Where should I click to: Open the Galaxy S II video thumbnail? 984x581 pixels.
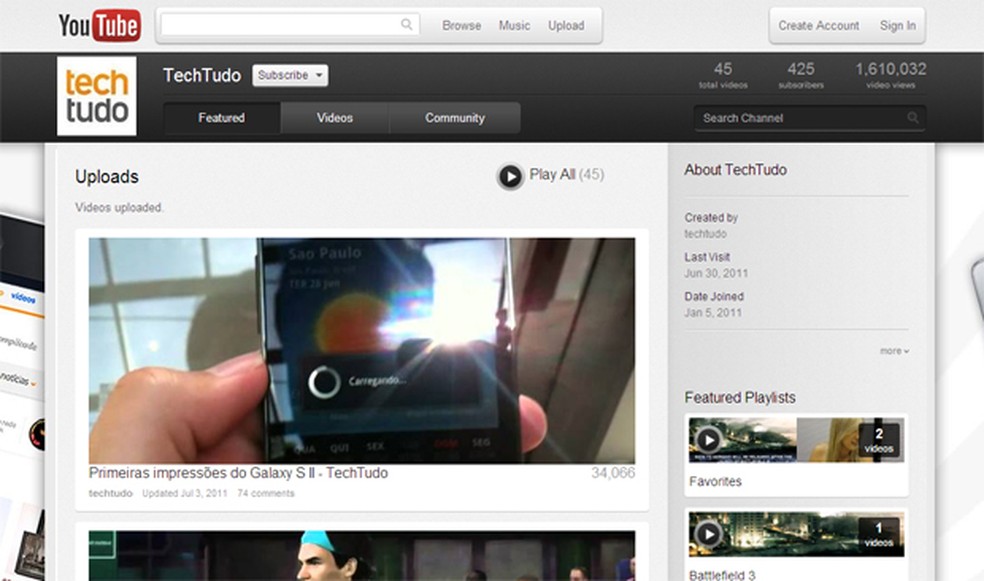click(x=361, y=351)
